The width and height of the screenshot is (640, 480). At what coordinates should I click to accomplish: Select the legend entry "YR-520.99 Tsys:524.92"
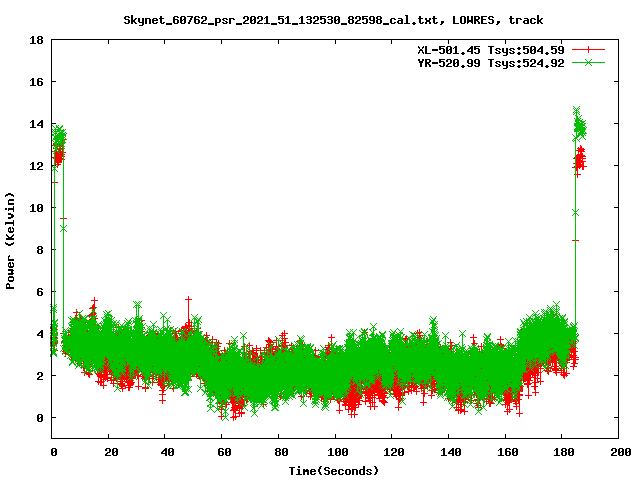[491, 63]
